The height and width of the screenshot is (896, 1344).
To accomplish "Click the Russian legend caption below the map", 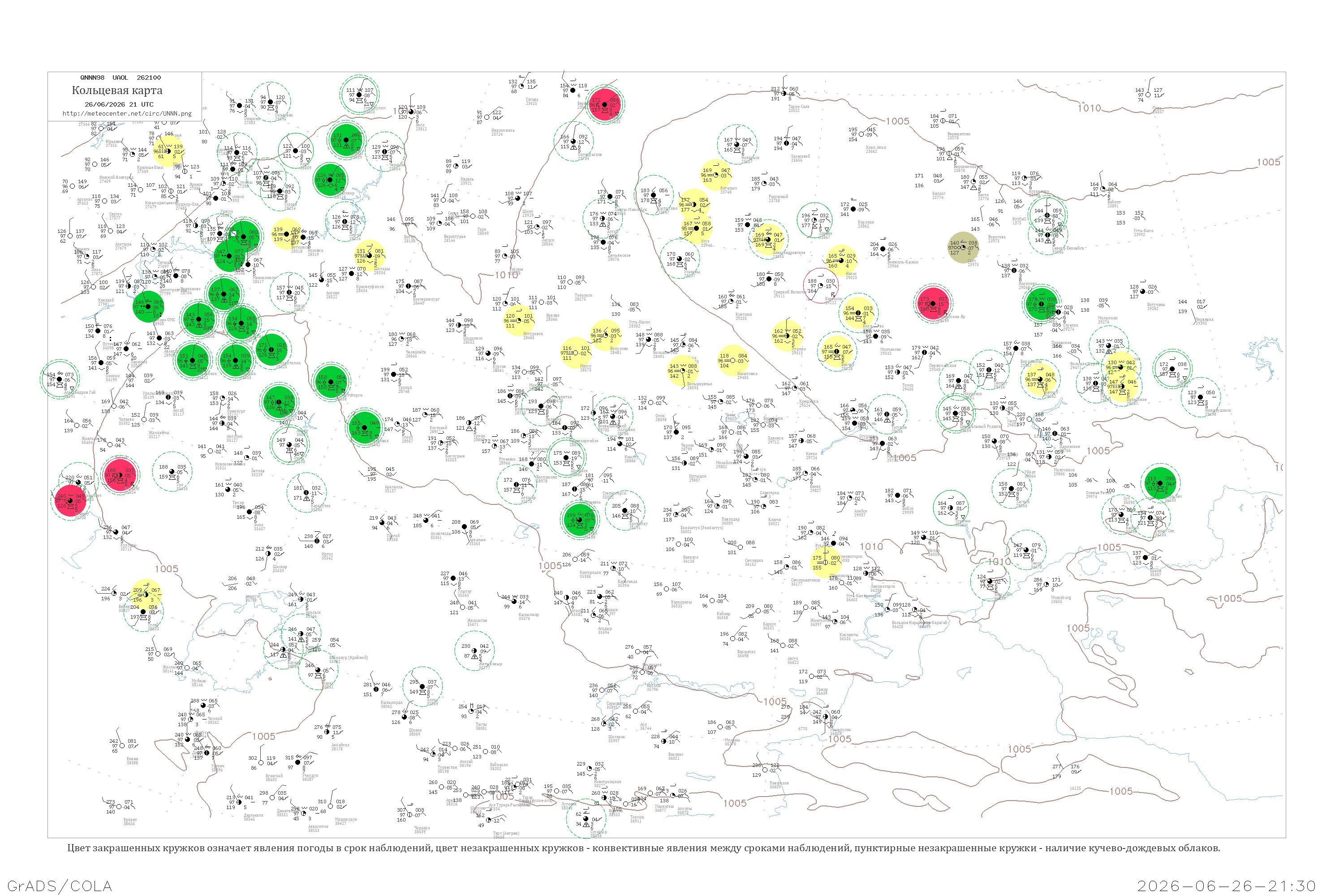I will point(643,848).
